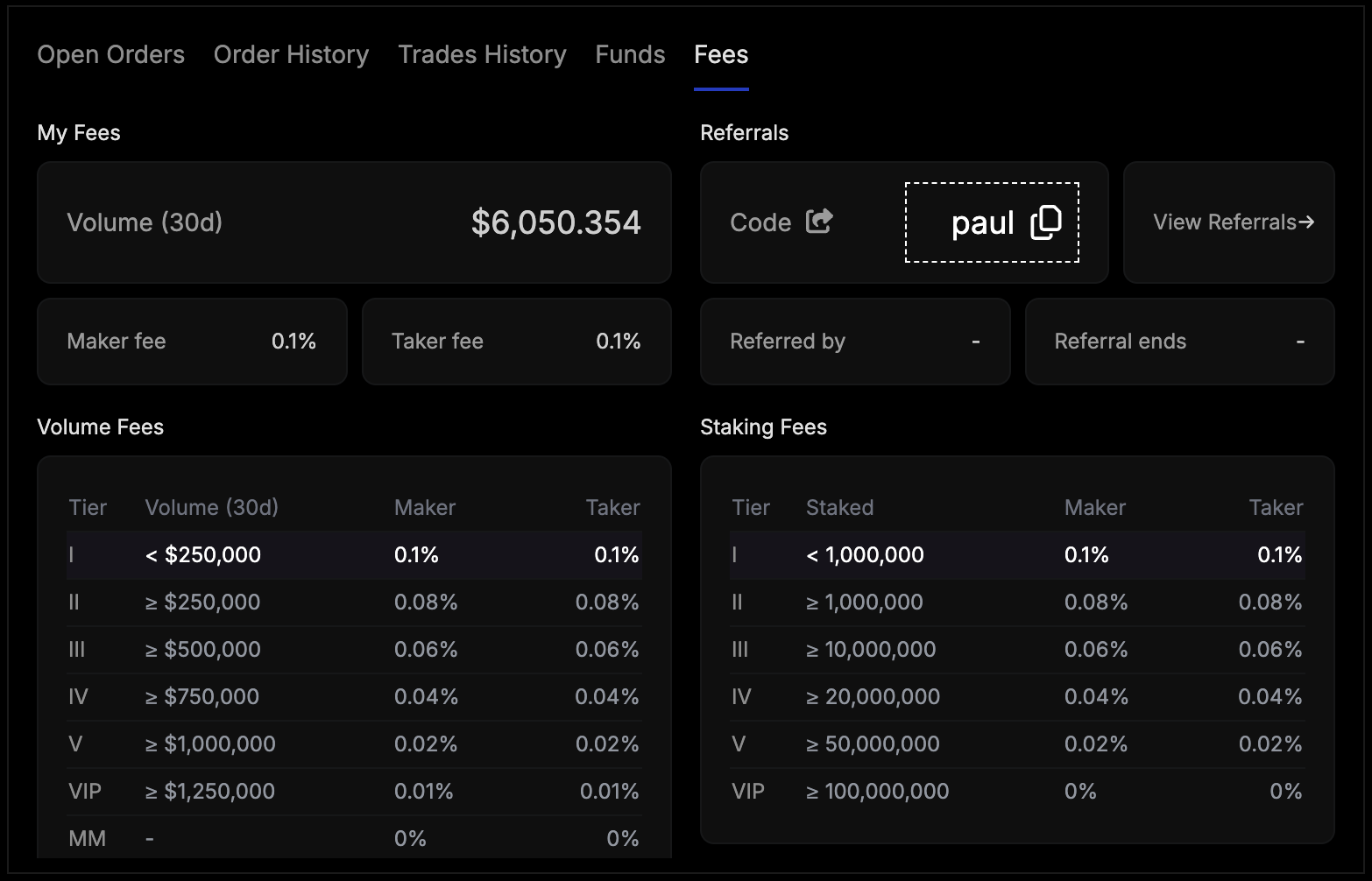Select the < $250,000 volume tier row
The width and height of the screenshot is (1372, 881).
pos(354,555)
